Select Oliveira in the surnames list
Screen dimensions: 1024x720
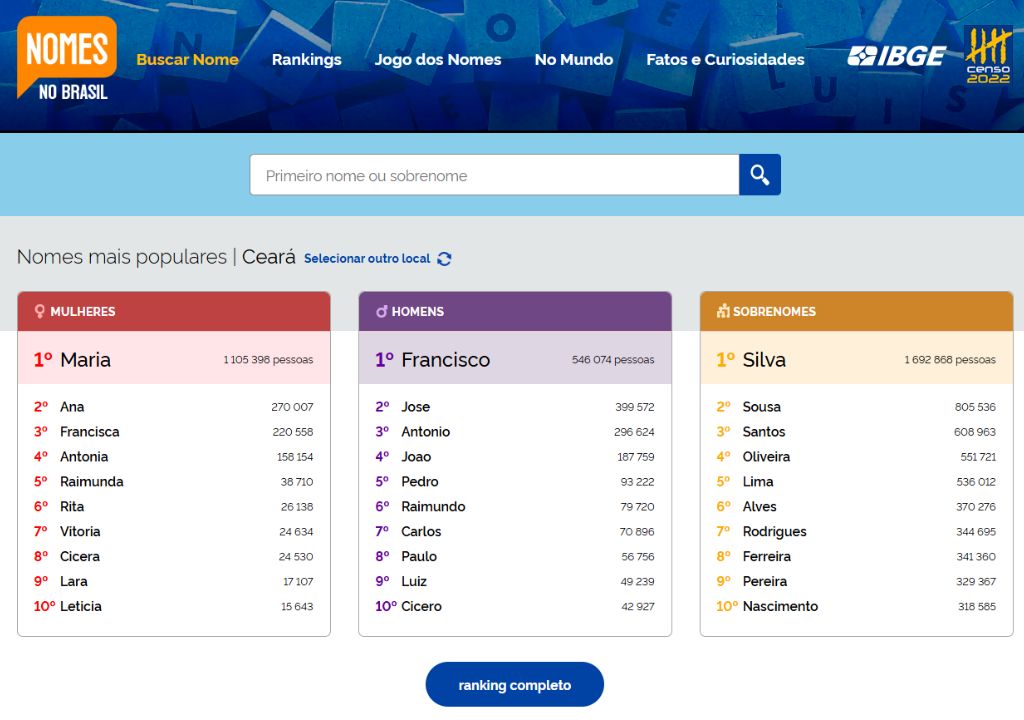coord(766,456)
